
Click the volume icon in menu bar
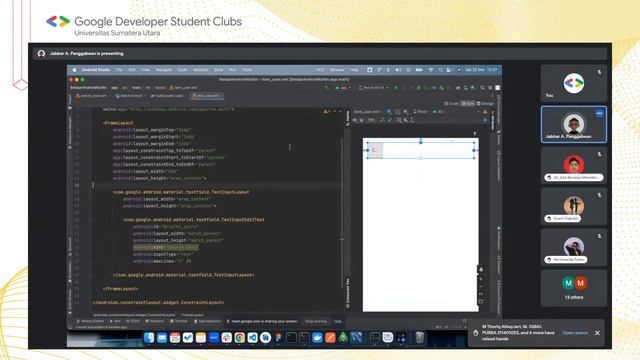(398, 70)
